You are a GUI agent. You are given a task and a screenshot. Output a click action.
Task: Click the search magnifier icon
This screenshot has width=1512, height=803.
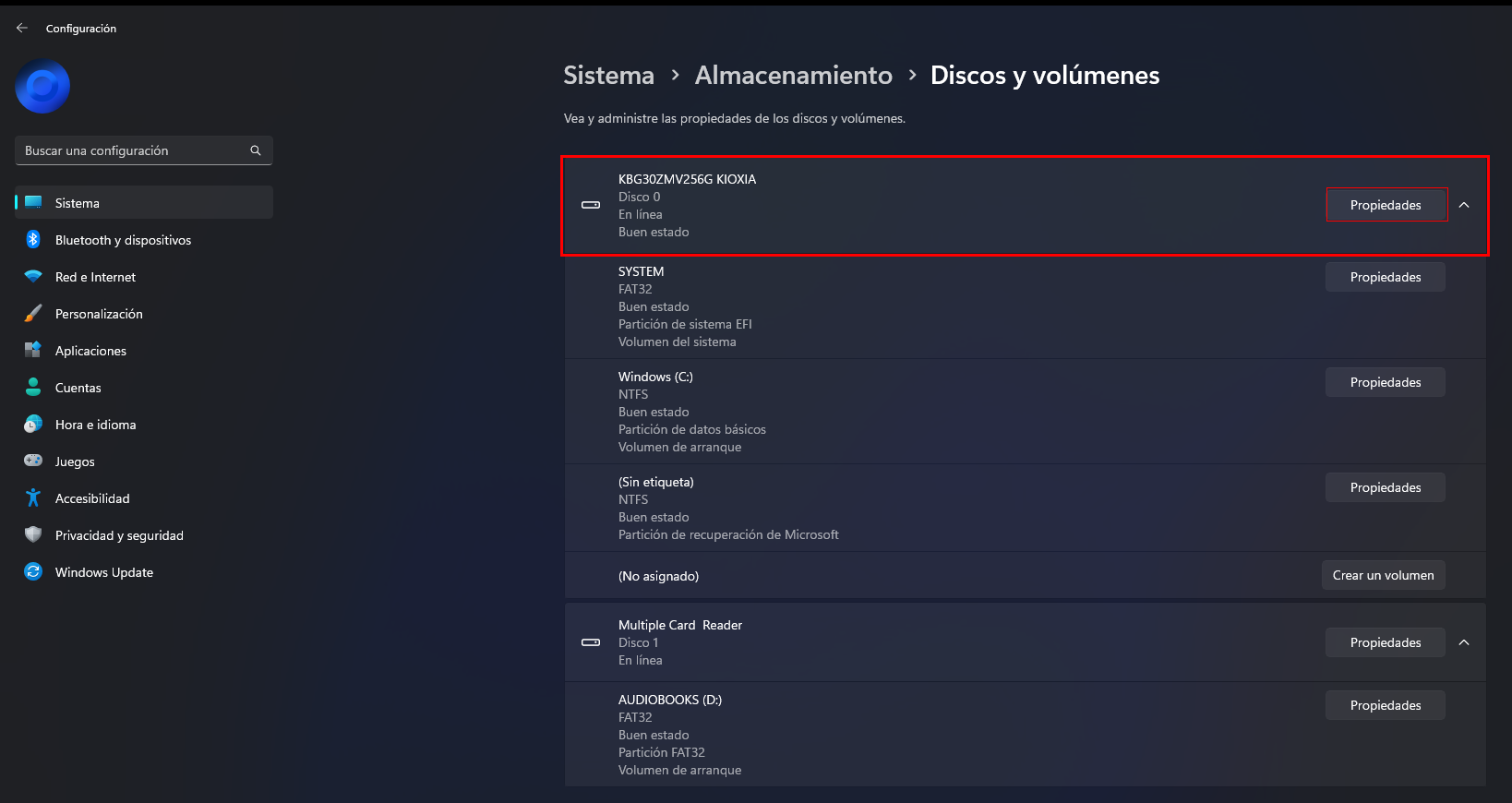tap(256, 150)
